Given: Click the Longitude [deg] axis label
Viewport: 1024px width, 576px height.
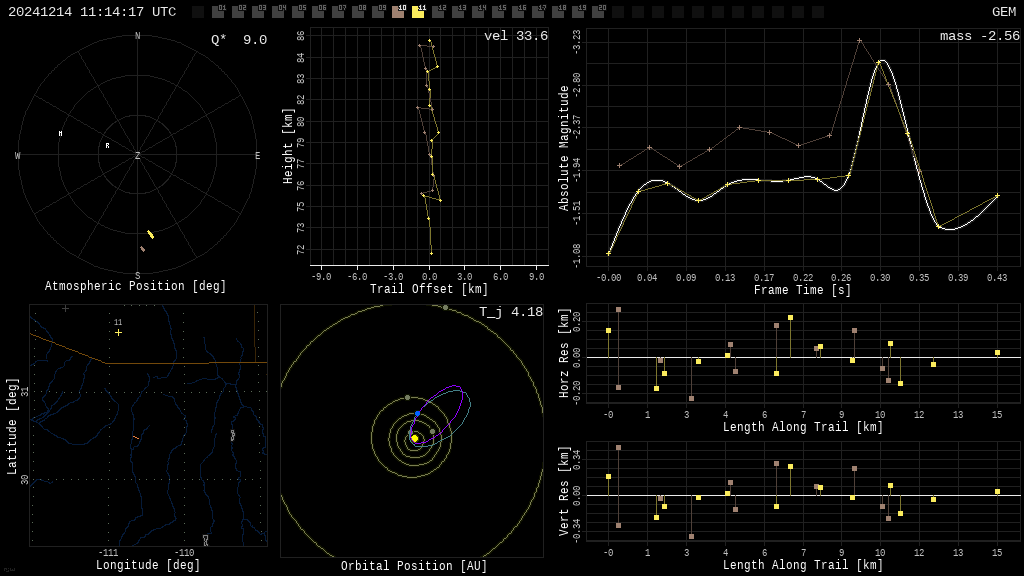Looking at the screenshot, I should (148, 564).
